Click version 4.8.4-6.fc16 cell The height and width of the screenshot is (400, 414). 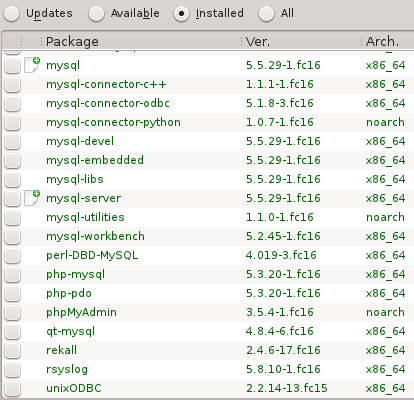280,331
